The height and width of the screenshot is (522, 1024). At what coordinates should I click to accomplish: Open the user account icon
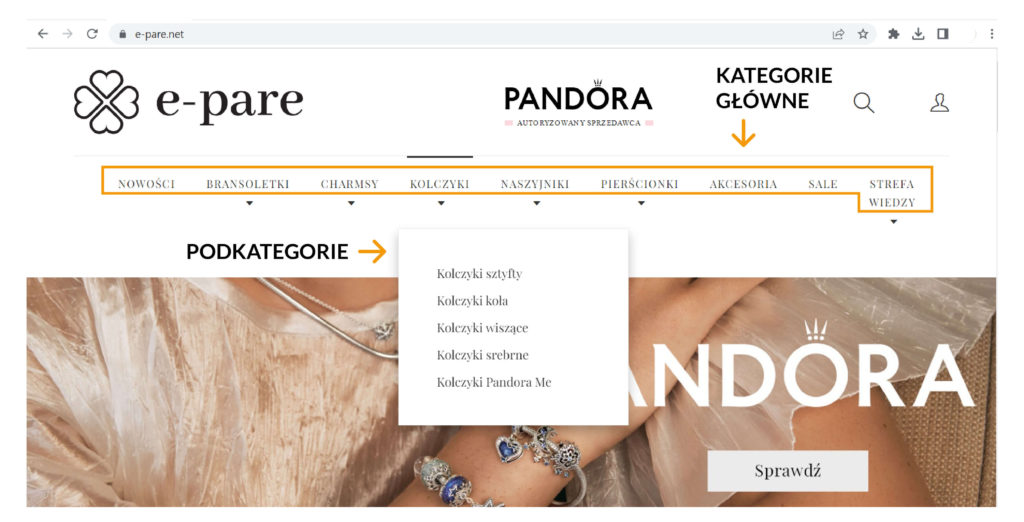(939, 103)
